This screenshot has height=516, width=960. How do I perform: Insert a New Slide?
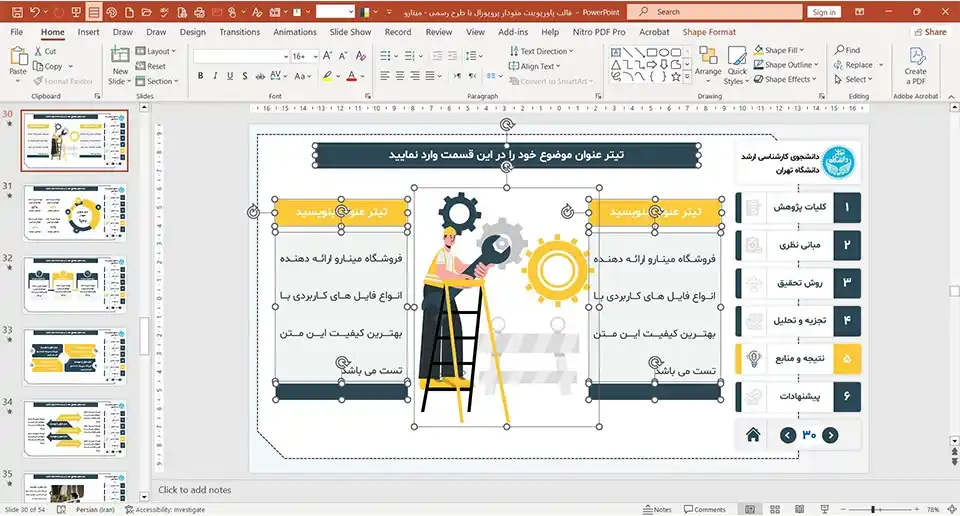pos(120,65)
